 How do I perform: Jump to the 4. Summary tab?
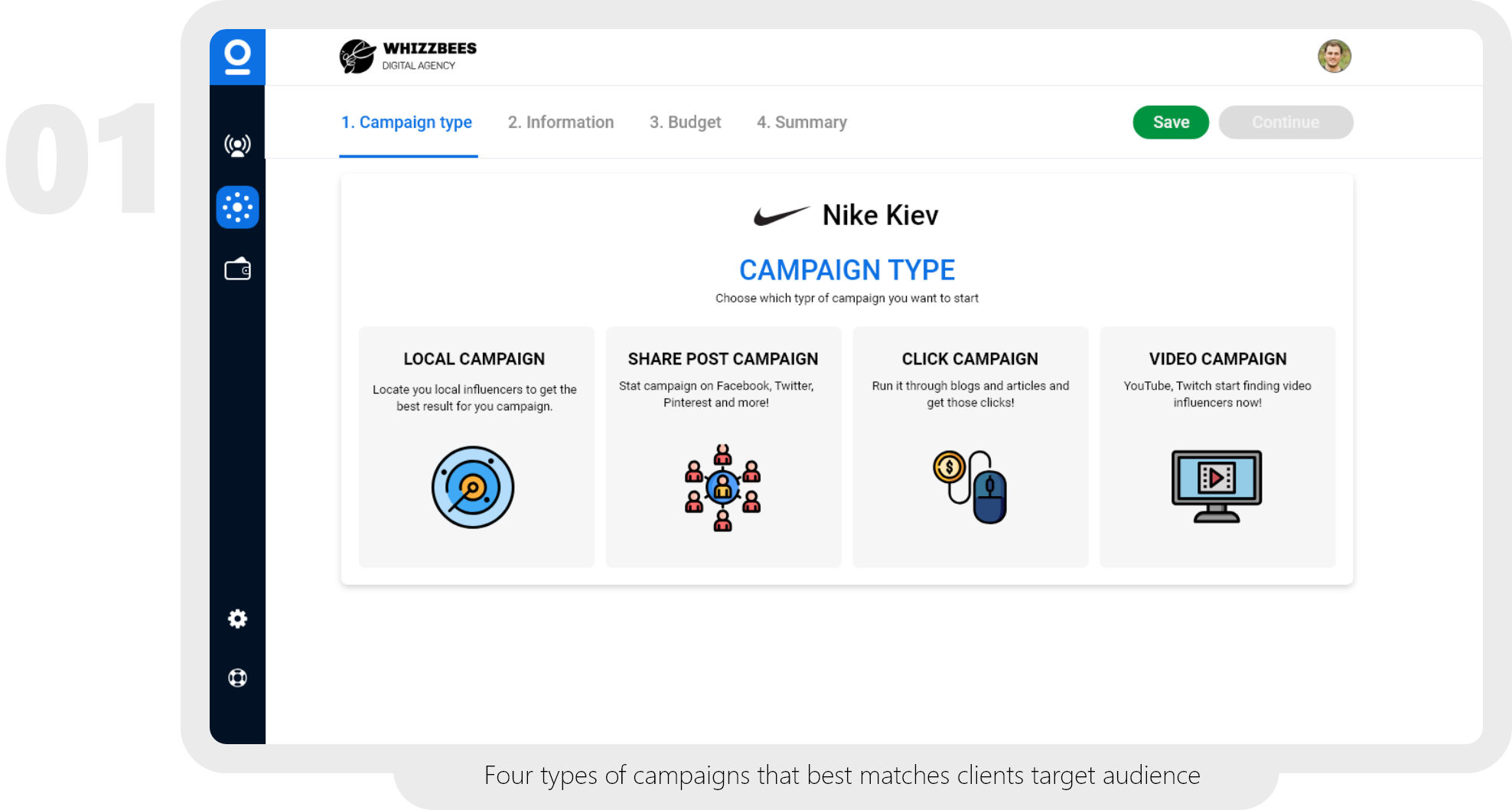802,122
